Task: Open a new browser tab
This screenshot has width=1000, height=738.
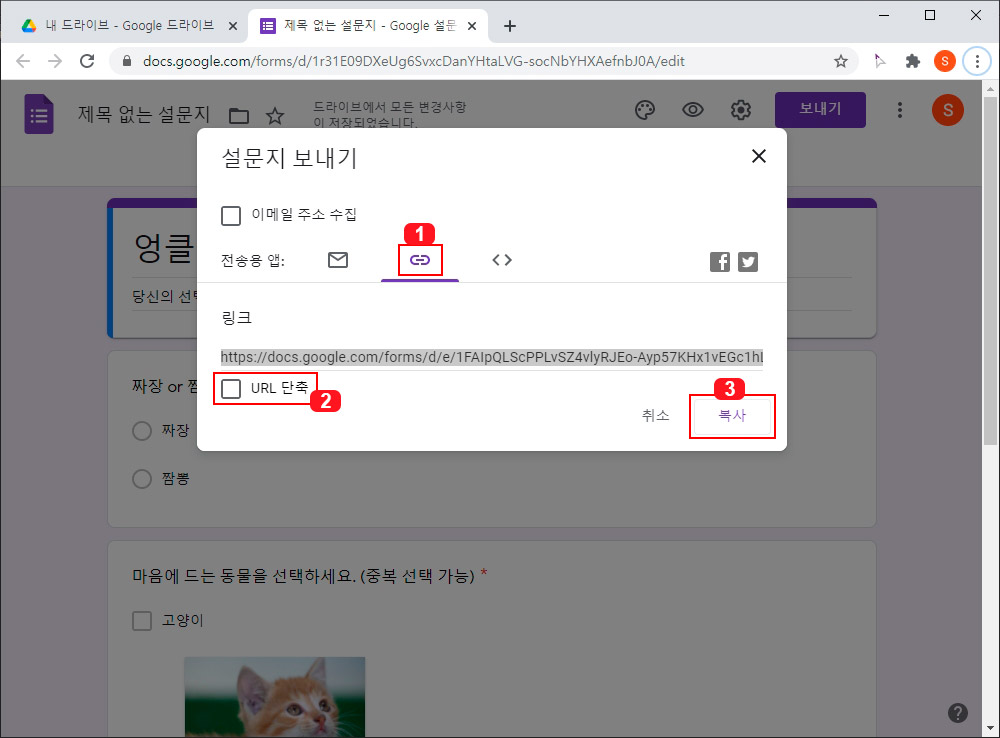Action: click(510, 26)
